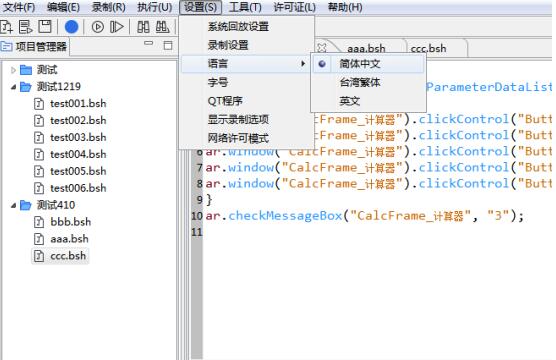Open the 执行(U) menu
Viewport: 556px width, 360px height.
click(155, 7)
